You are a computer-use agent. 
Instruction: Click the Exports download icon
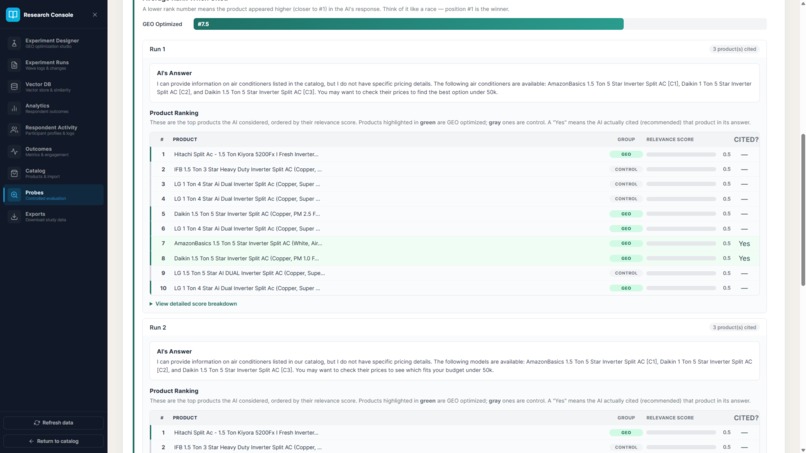tap(14, 216)
